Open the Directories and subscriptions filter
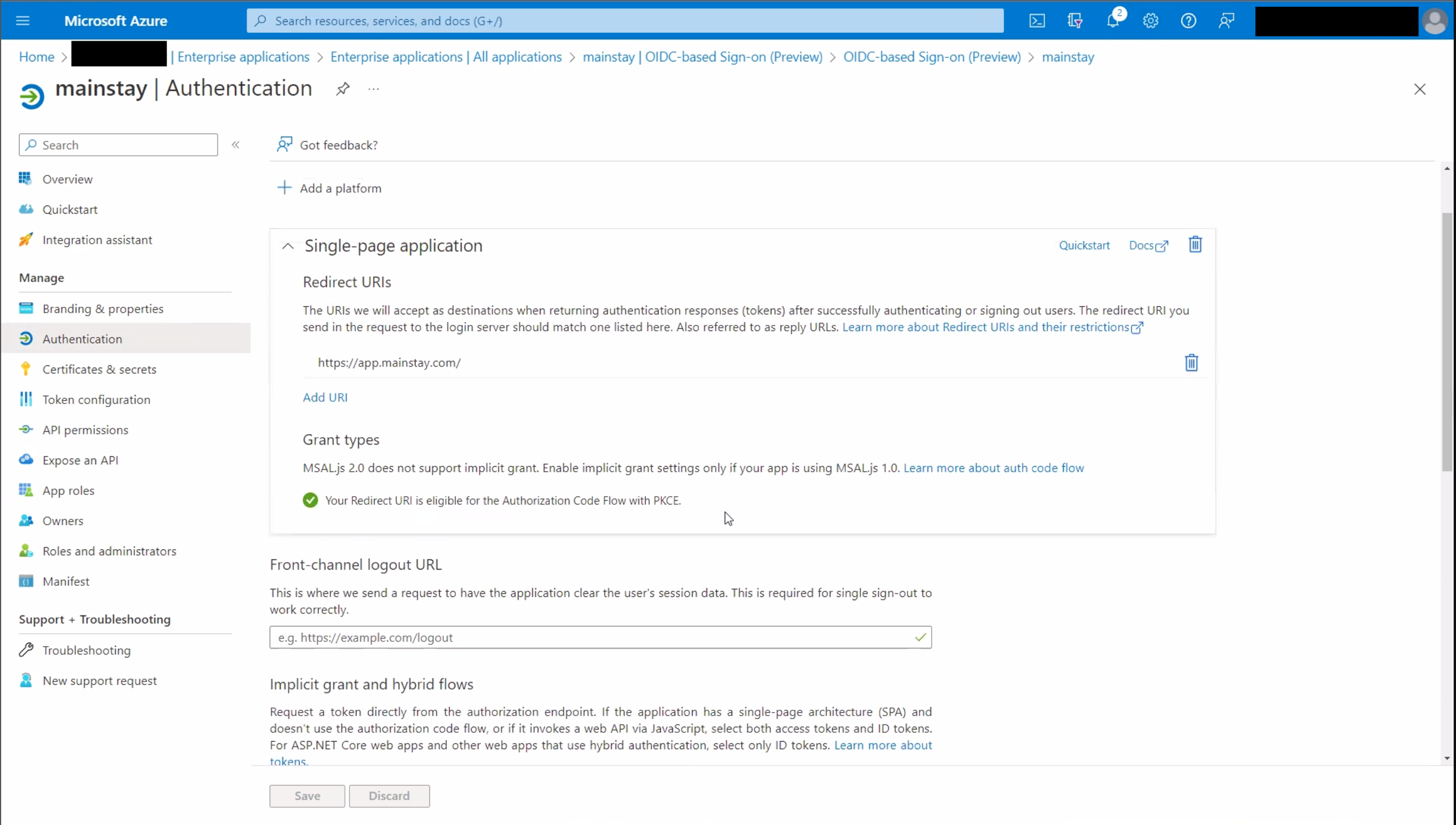This screenshot has width=1456, height=825. (x=1075, y=21)
